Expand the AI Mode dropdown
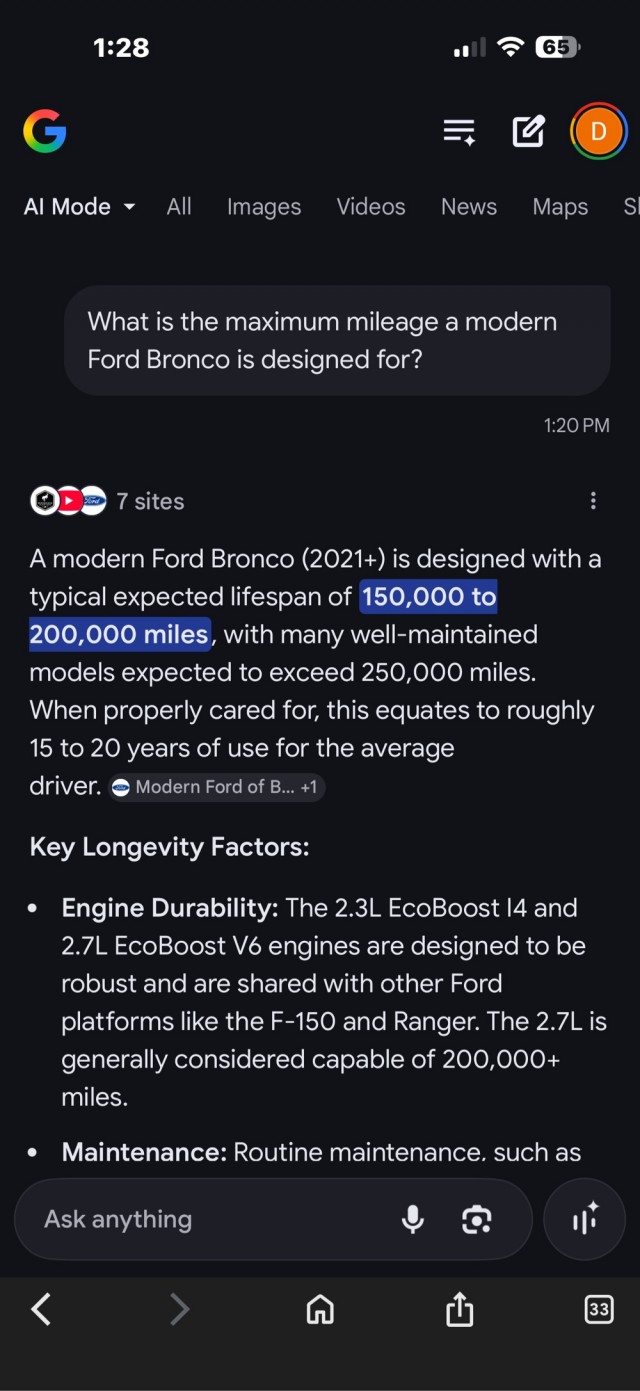This screenshot has height=1391, width=640. tap(80, 207)
